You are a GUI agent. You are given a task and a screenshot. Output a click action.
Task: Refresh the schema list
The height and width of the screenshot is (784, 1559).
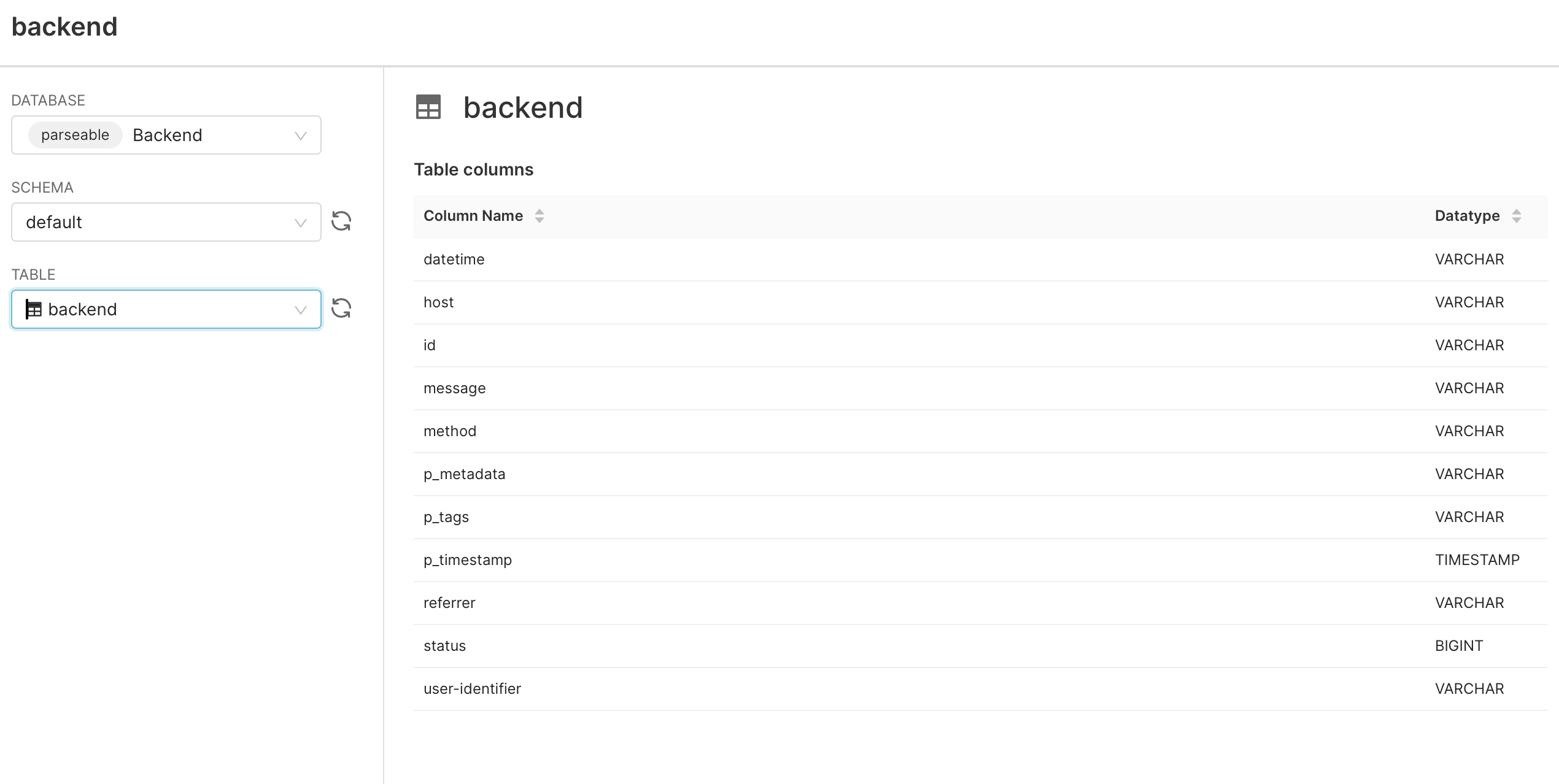coord(342,221)
